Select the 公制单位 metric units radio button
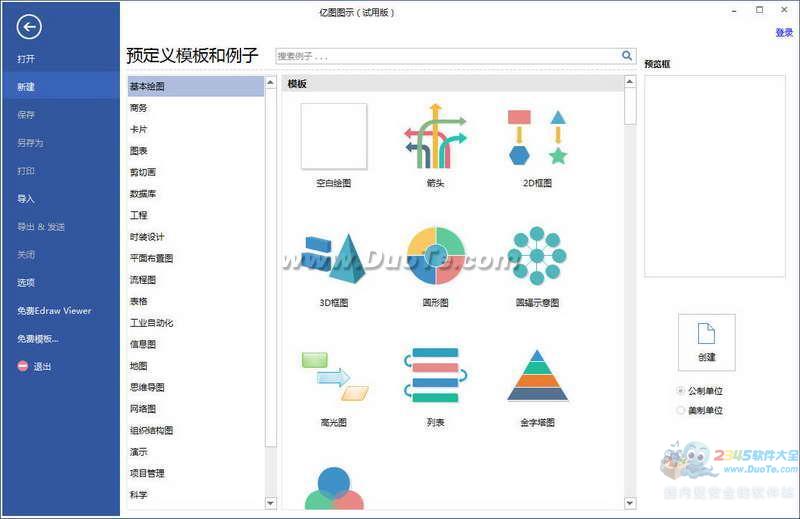Viewport: 800px width, 519px height. (x=681, y=391)
